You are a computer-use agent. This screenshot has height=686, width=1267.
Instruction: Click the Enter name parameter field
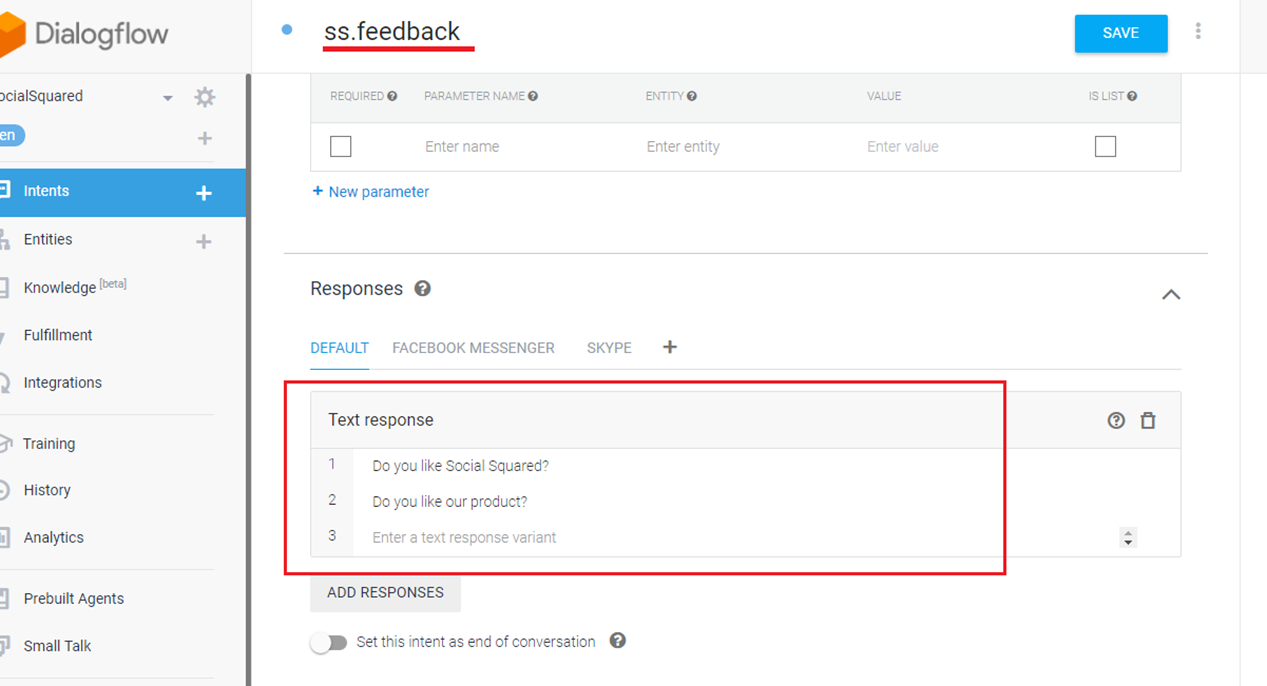(462, 147)
